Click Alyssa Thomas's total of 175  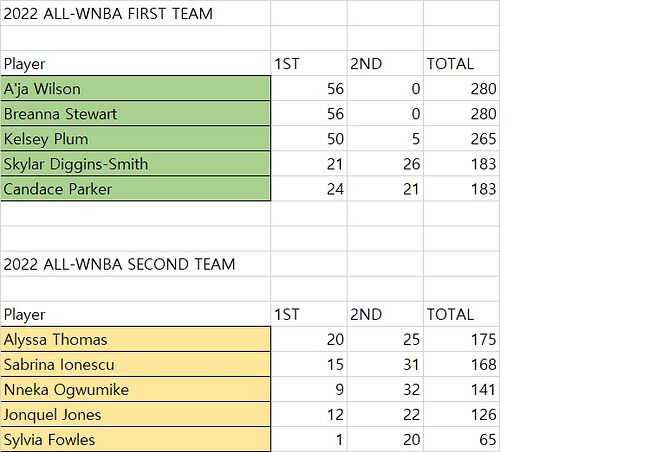pos(461,340)
